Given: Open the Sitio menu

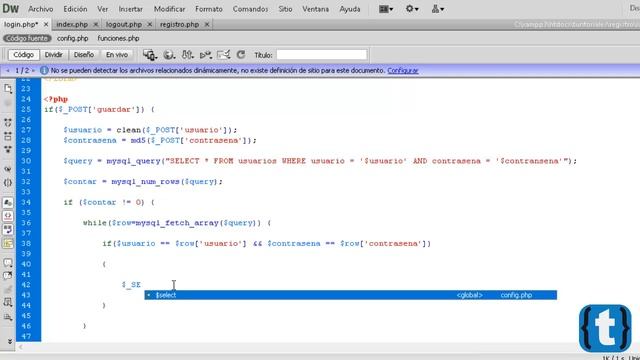Looking at the screenshot, I should (x=285, y=9).
